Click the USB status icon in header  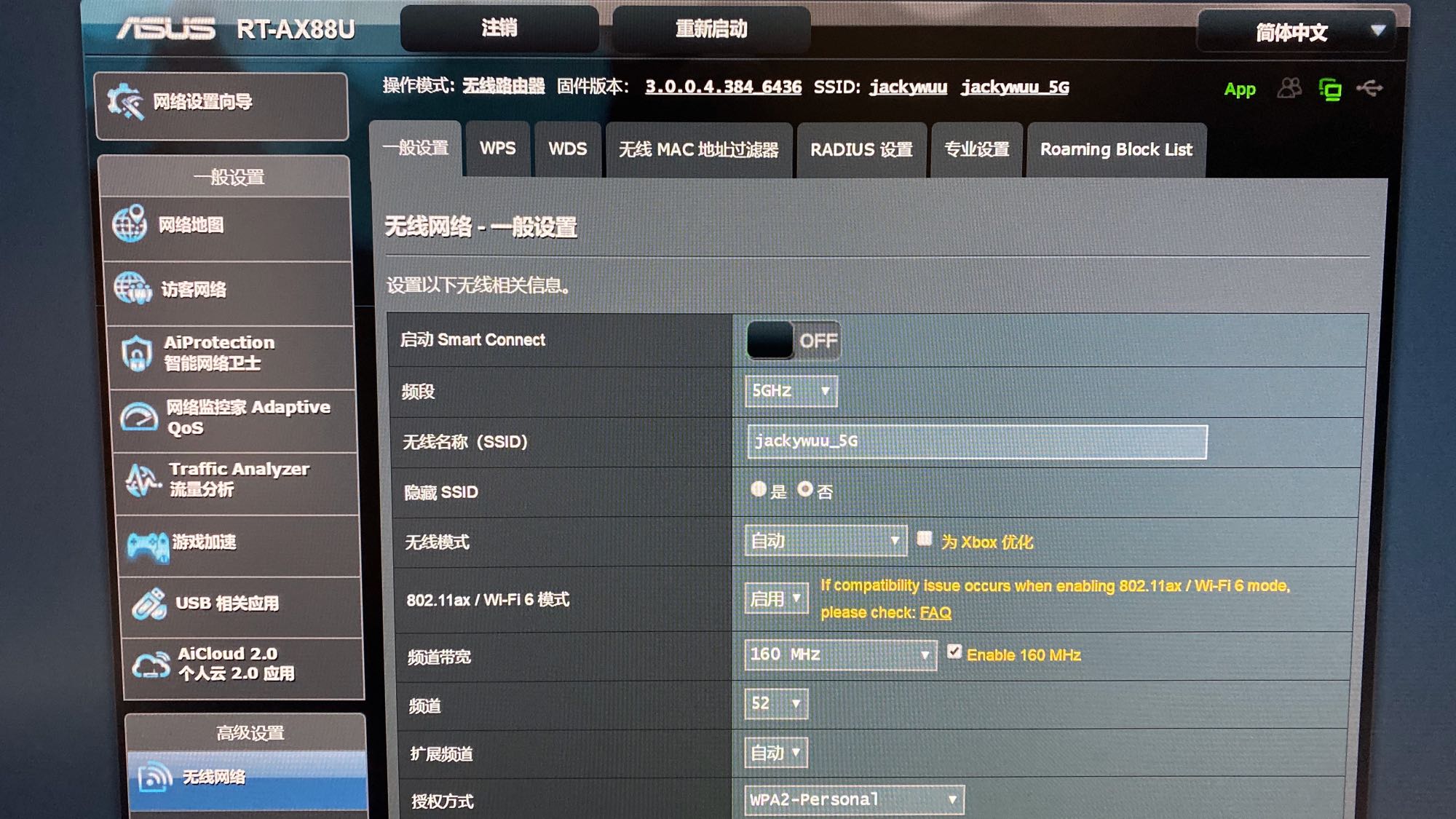click(1369, 89)
